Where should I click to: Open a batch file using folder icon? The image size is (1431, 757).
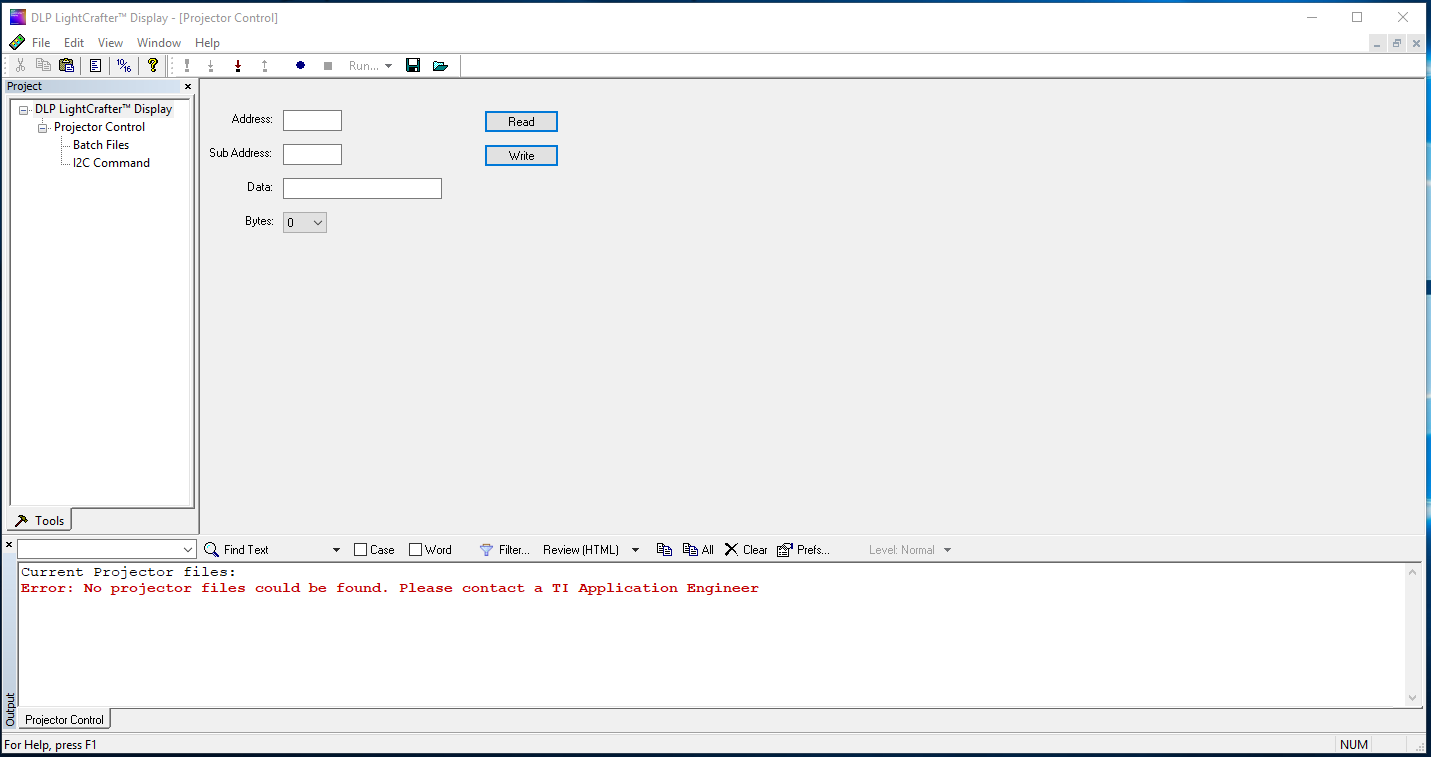(440, 65)
